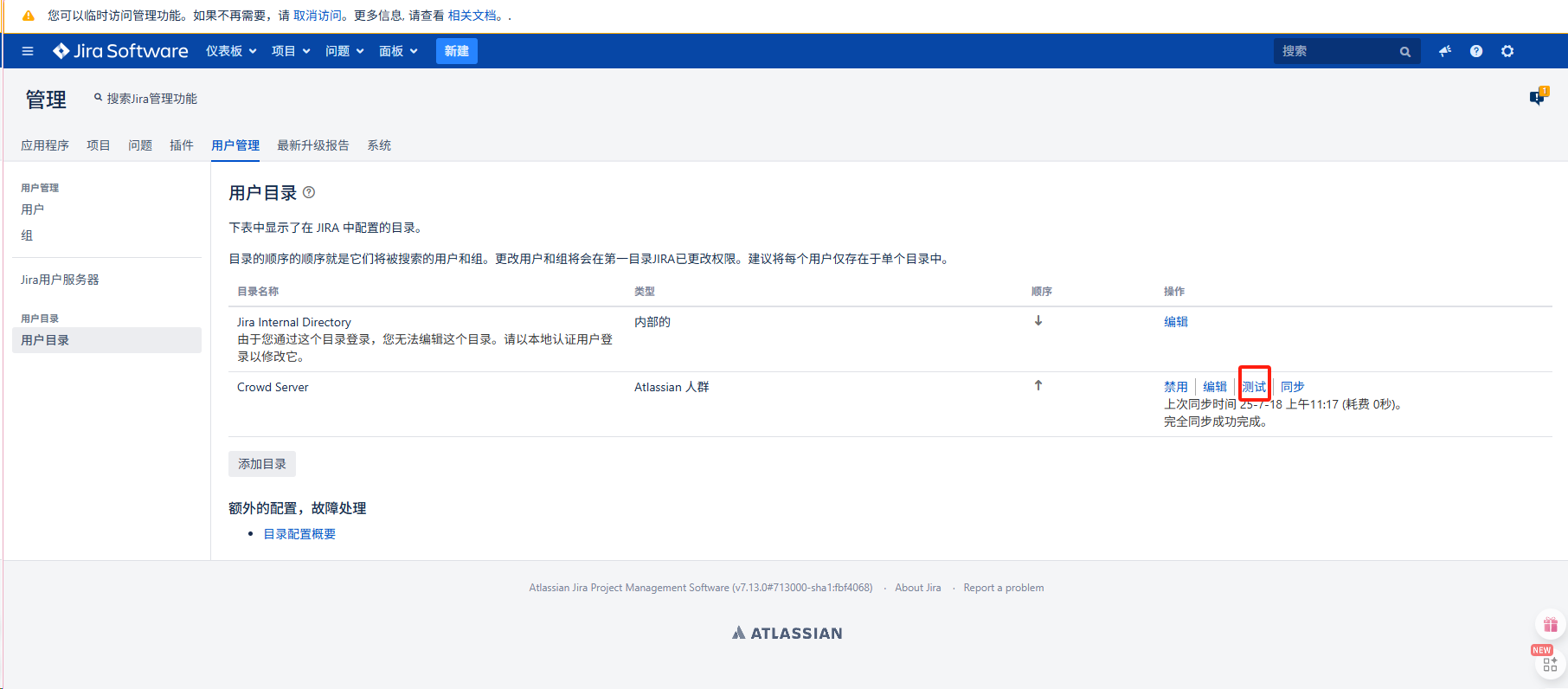Move Jira Internal Directory down with arrow
The height and width of the screenshot is (689, 1568).
click(x=1038, y=320)
